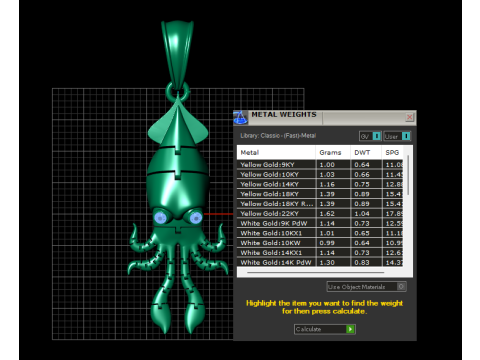The height and width of the screenshot is (360, 480).
Task: Click the squid's right blue gemstone eye
Action: (x=195, y=218)
